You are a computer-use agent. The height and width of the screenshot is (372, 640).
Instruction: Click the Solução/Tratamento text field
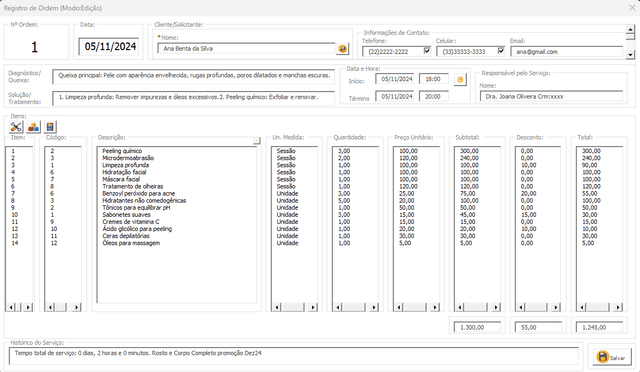pos(193,98)
